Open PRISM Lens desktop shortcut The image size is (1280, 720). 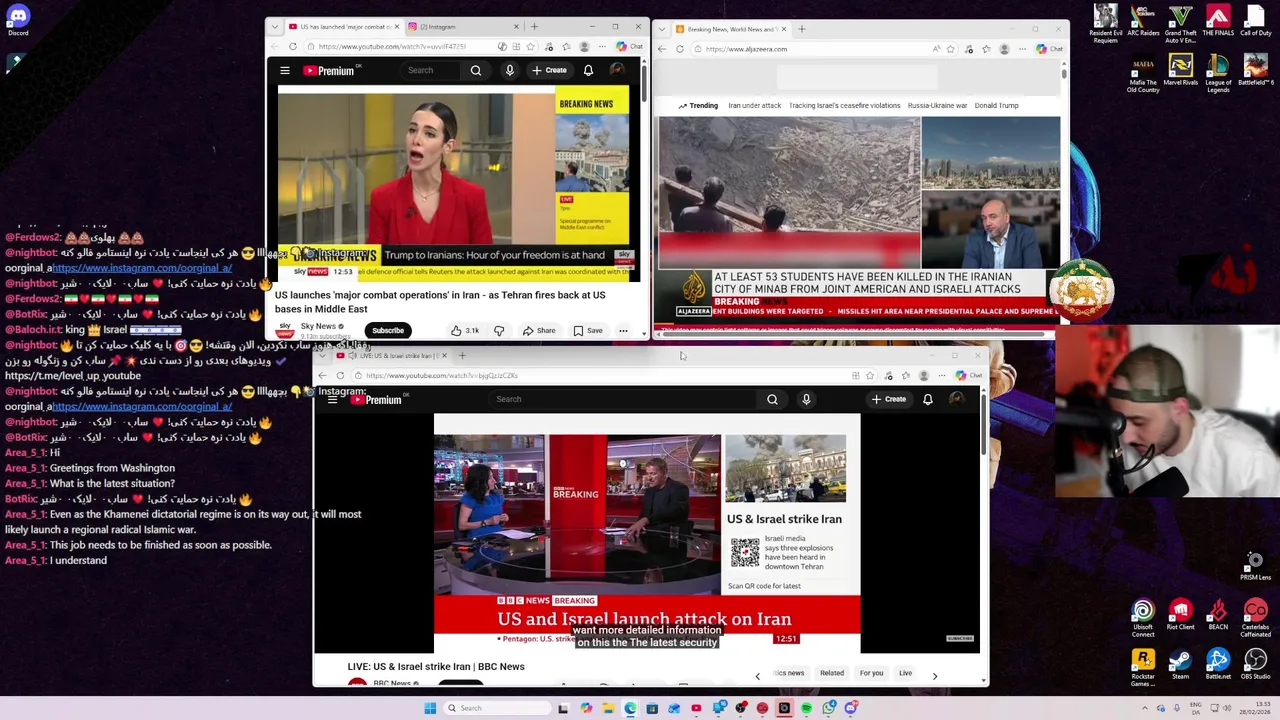coord(1255,566)
